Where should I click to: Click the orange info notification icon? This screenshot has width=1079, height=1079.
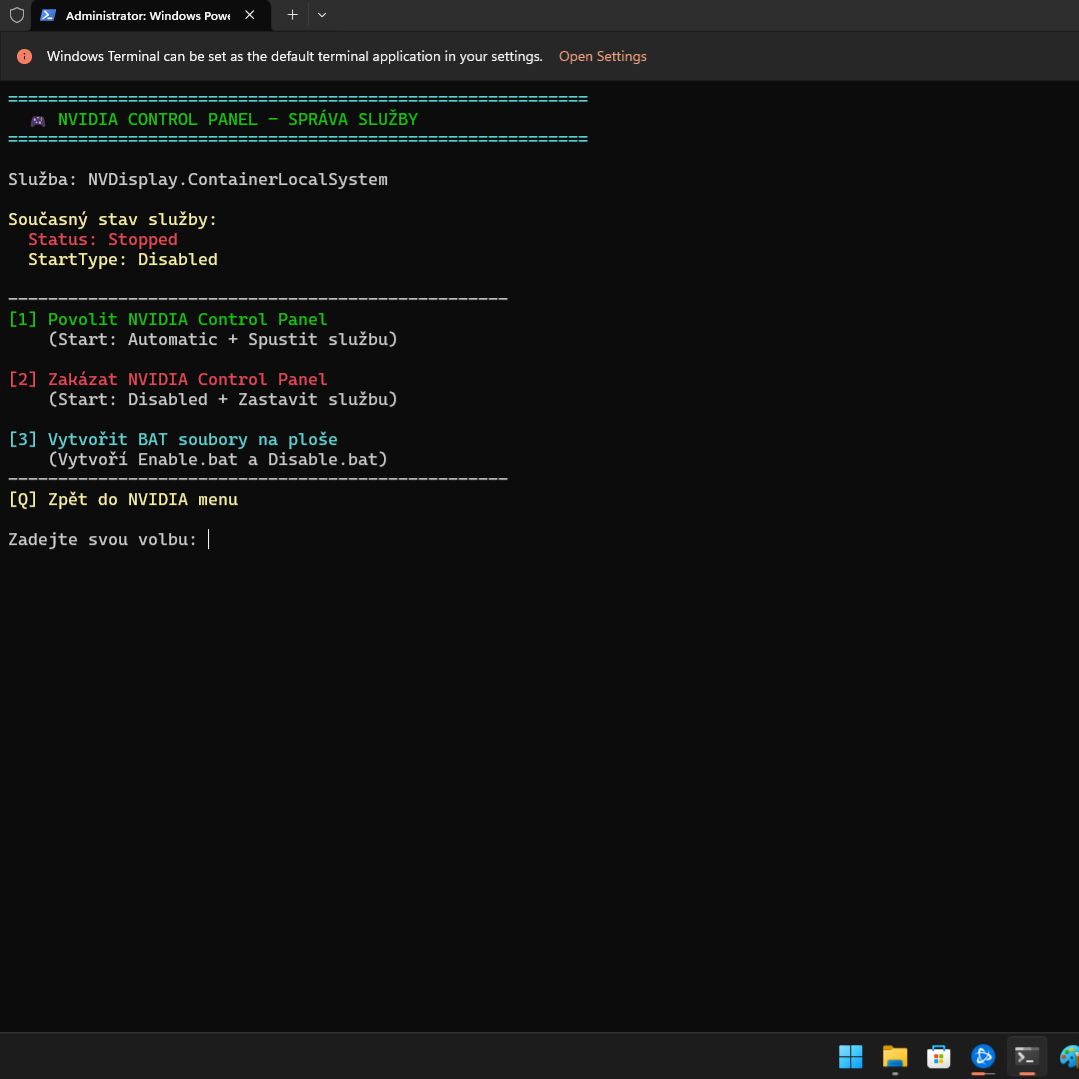25,57
